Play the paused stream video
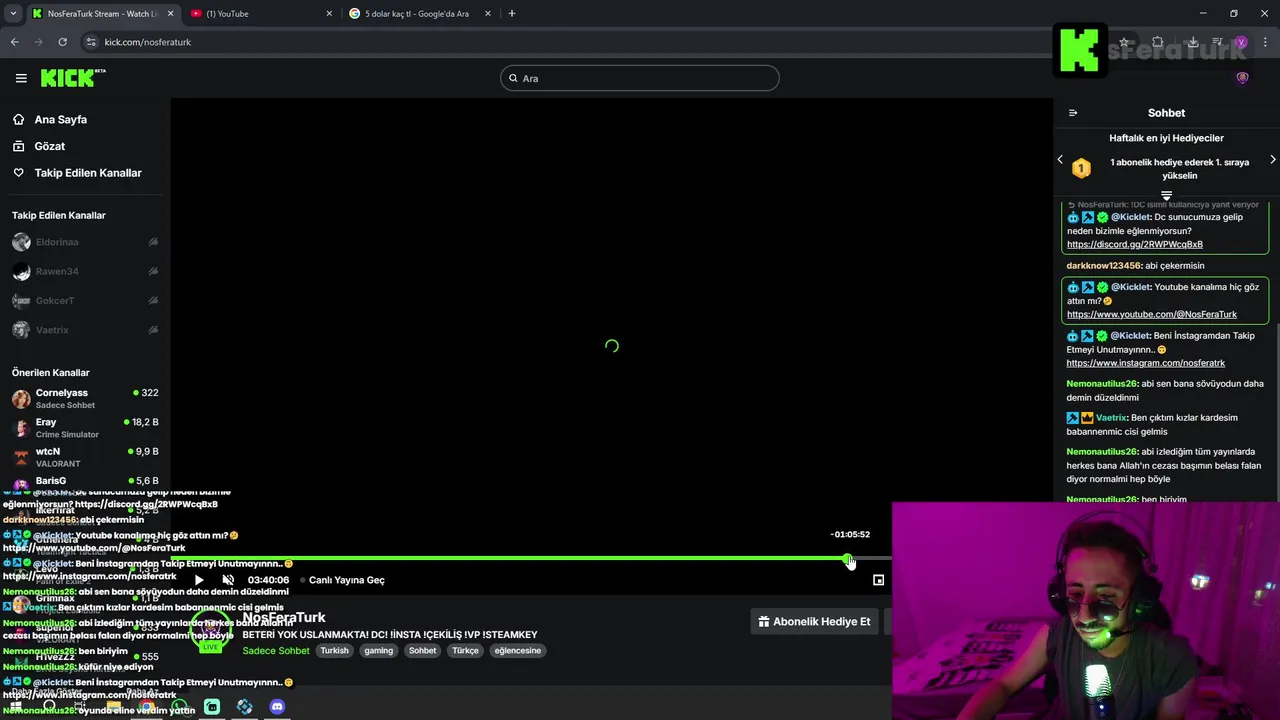Screen dimensions: 1280x720 coord(199,580)
